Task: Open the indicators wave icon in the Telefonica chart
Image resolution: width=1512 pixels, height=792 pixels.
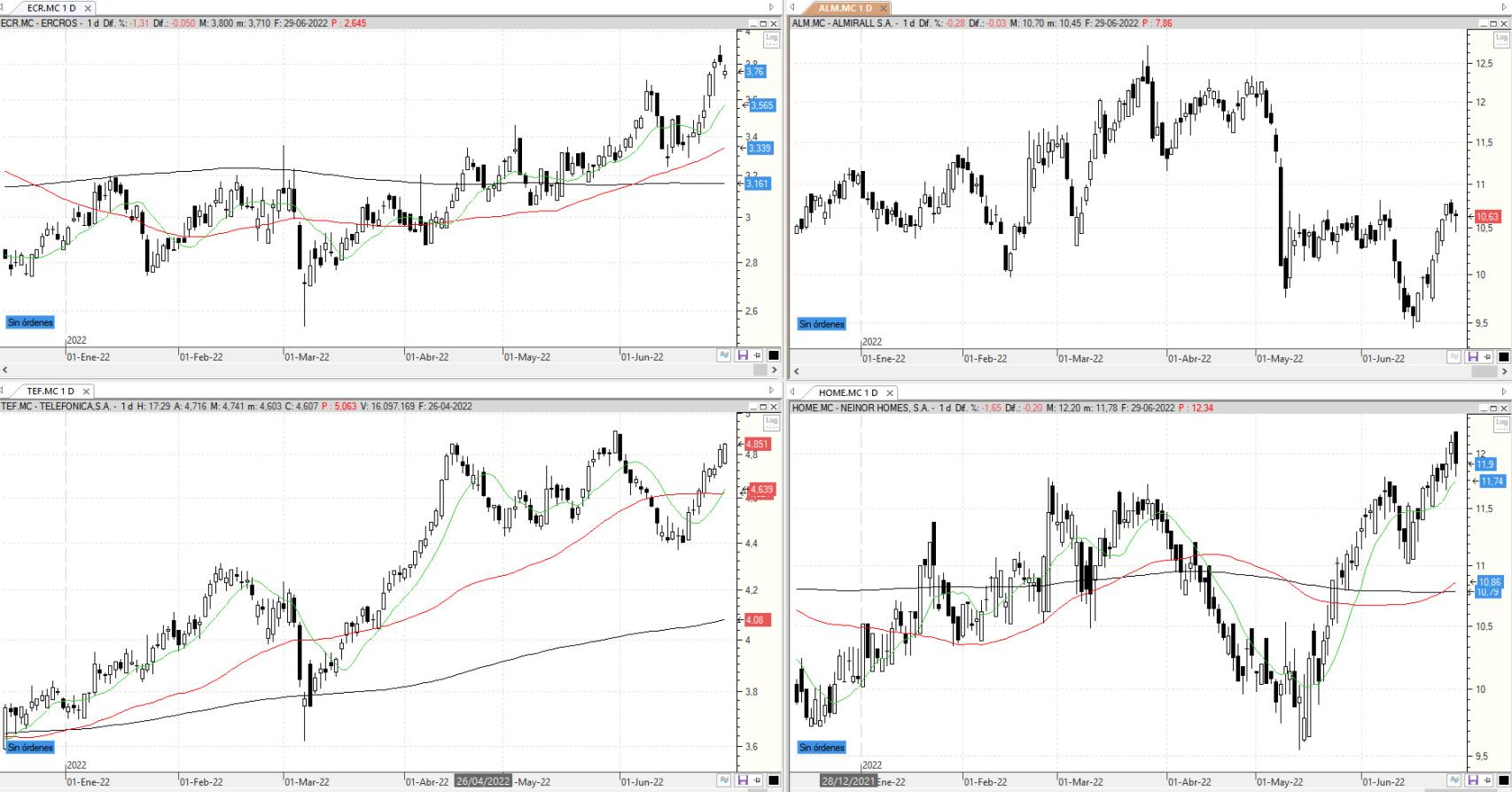Action: [x=725, y=780]
